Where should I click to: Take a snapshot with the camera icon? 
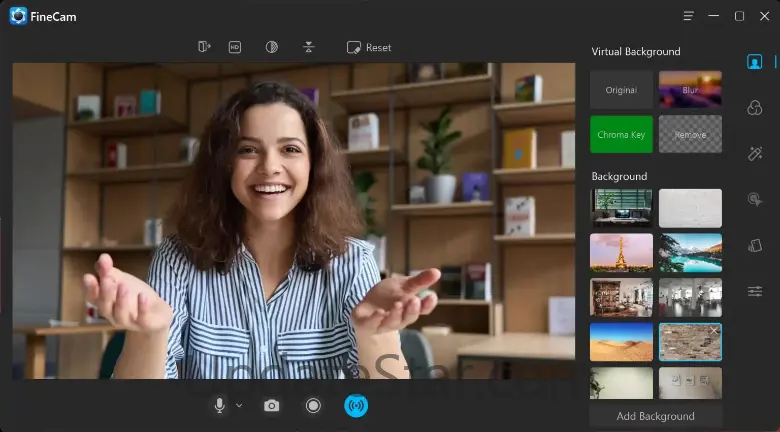coord(271,406)
